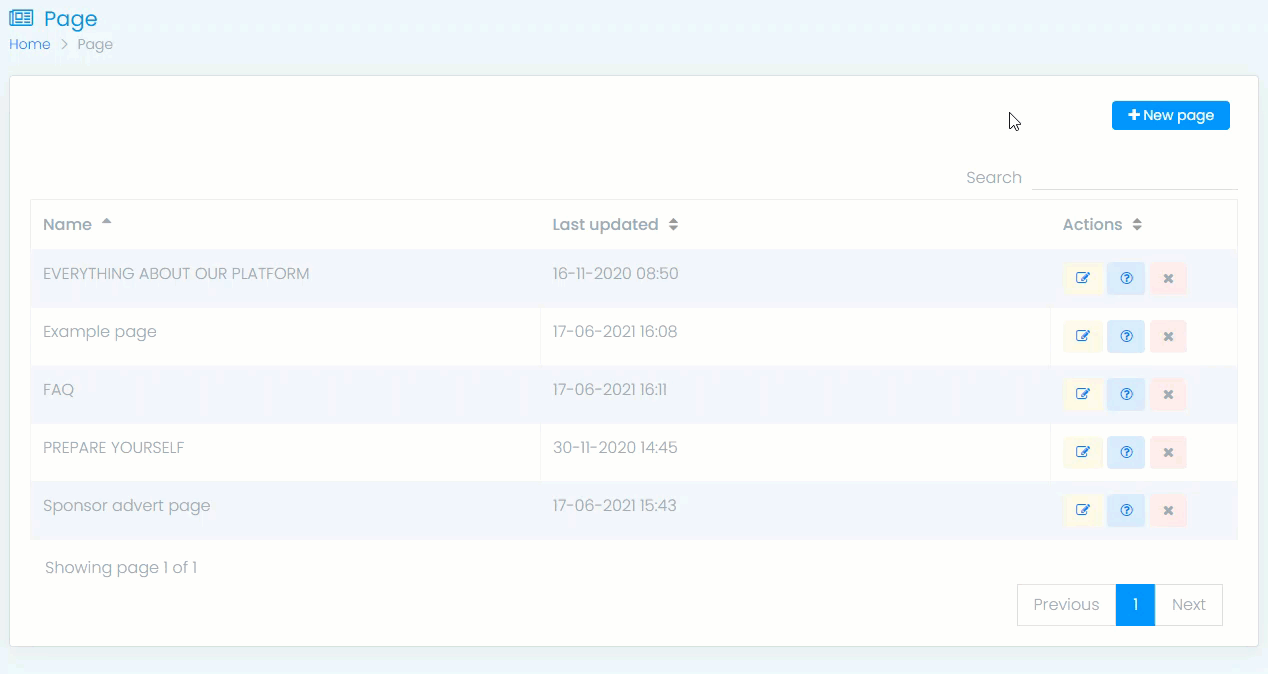Click the PREPARE YOURSELF name cell
This screenshot has width=1268, height=674.
point(285,452)
